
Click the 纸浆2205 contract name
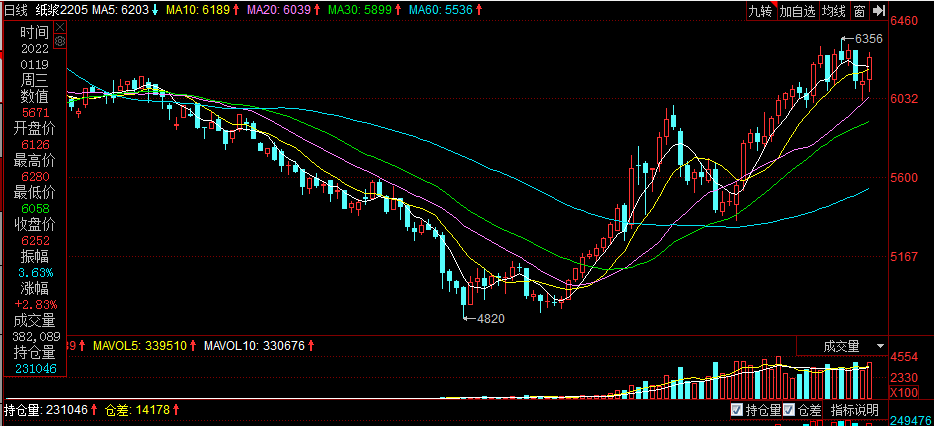click(61, 10)
